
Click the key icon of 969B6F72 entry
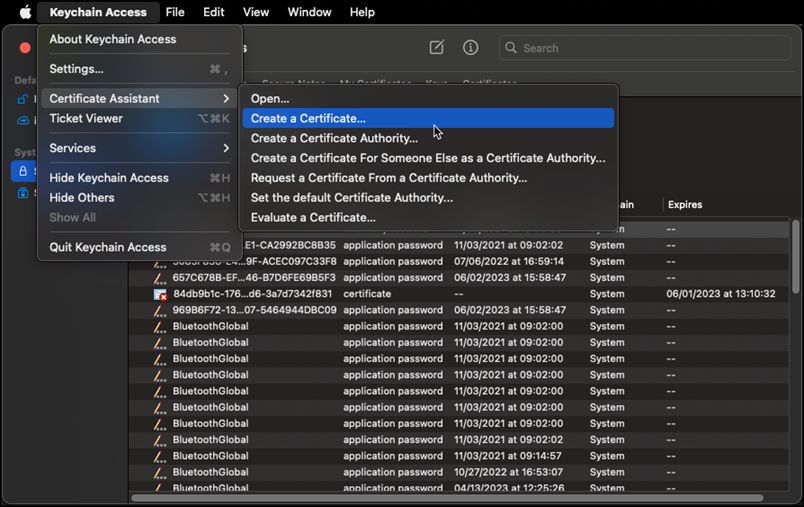pyautogui.click(x=160, y=311)
